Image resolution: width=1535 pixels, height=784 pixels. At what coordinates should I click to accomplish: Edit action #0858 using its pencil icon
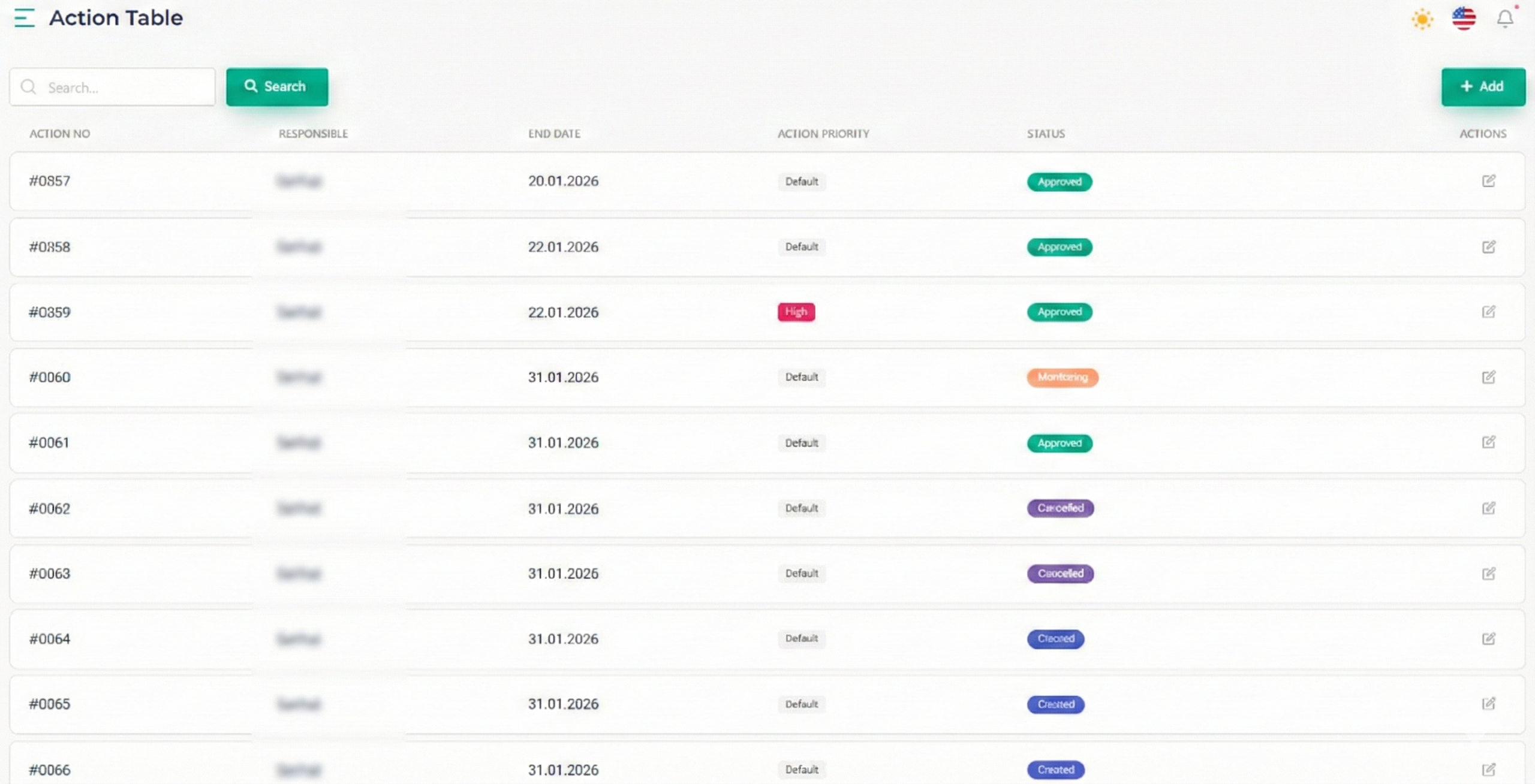[x=1488, y=247]
